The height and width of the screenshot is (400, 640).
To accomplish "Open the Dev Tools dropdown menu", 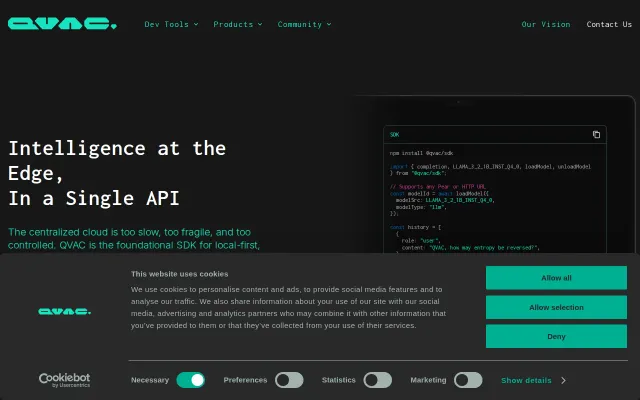I will click(171, 24).
